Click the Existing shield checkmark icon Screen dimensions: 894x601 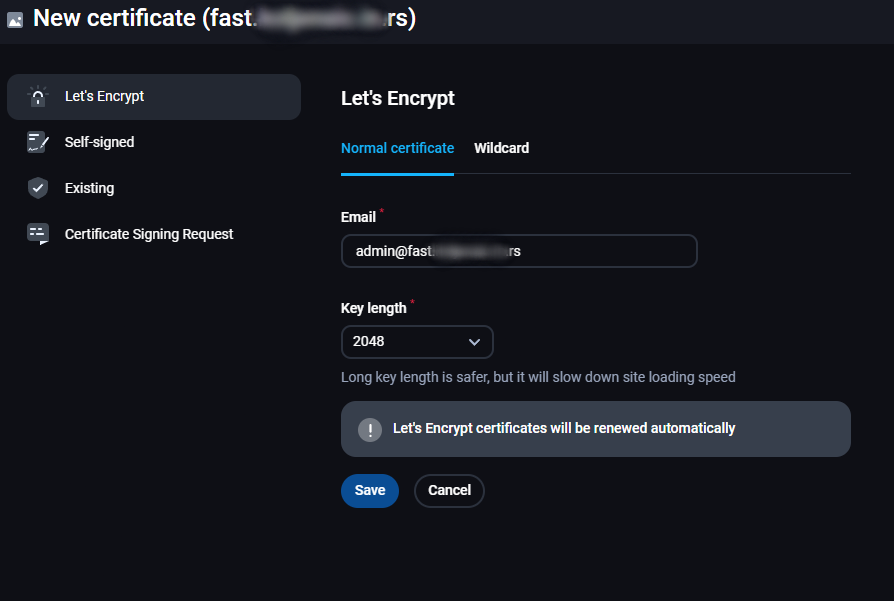coord(38,188)
